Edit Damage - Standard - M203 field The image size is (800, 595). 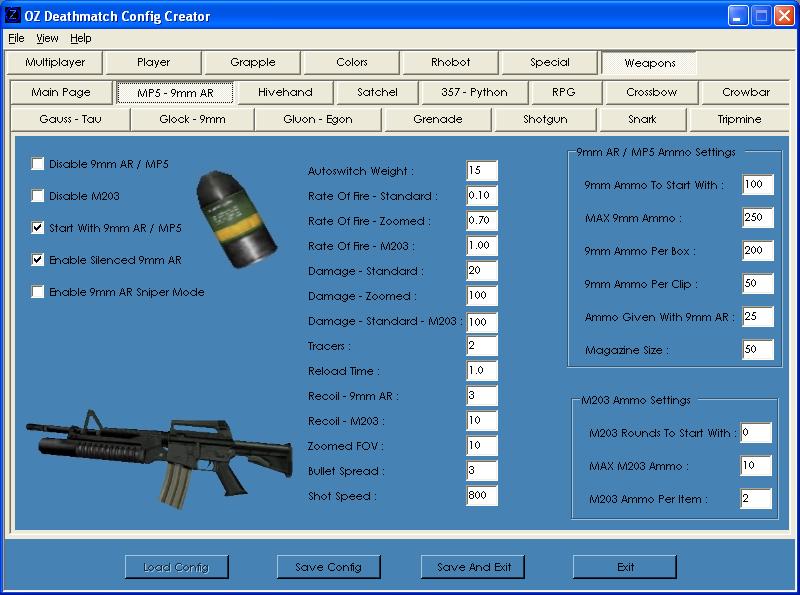pos(482,322)
